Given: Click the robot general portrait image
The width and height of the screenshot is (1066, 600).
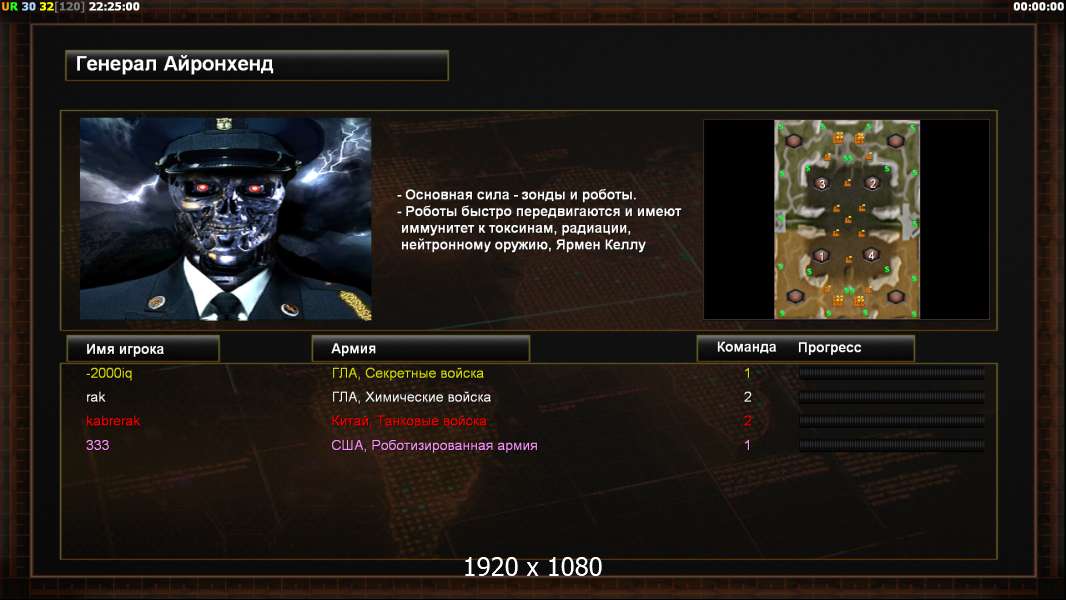Looking at the screenshot, I should coord(226,218).
